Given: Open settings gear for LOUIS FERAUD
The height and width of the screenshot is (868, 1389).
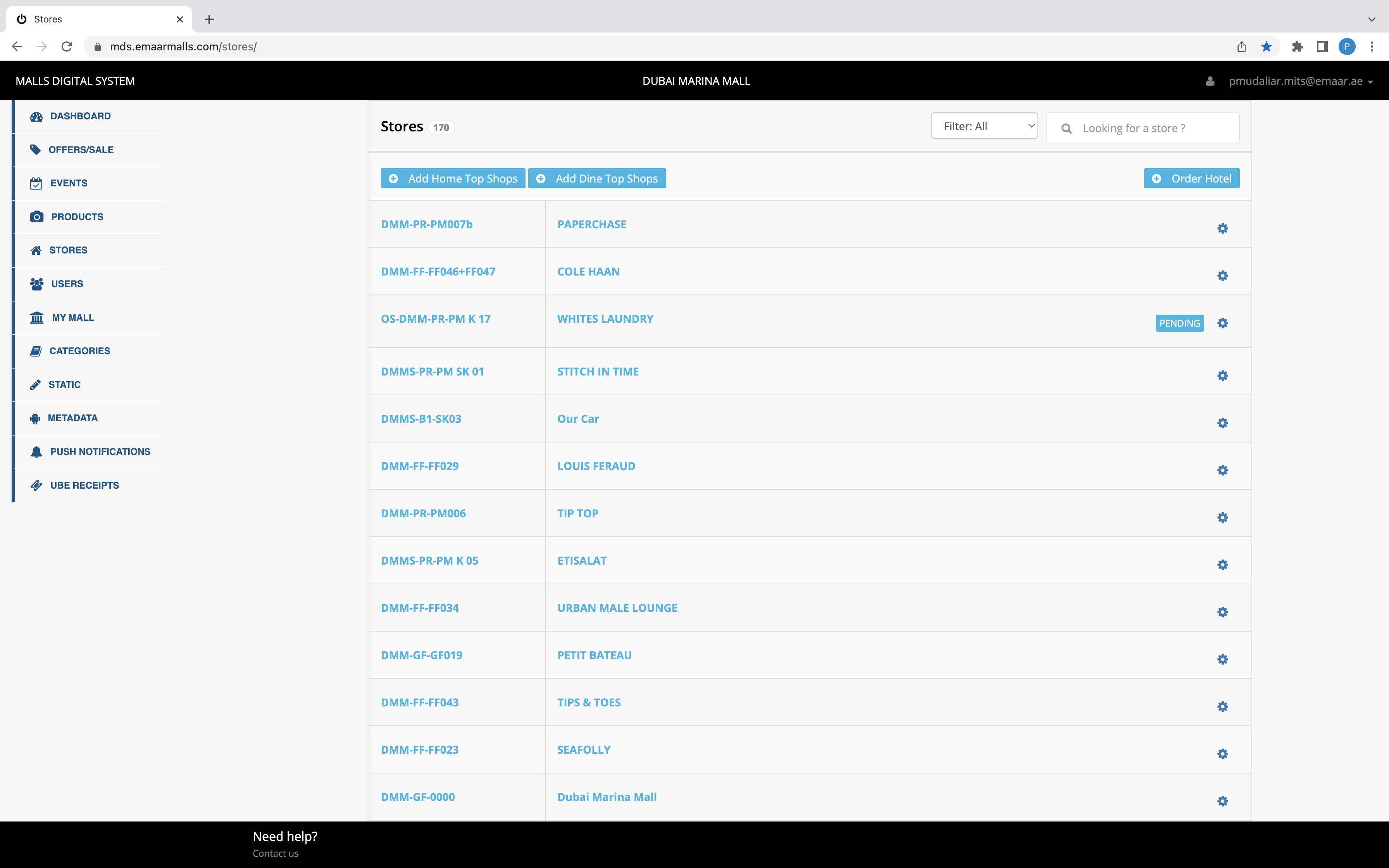Looking at the screenshot, I should [x=1223, y=470].
